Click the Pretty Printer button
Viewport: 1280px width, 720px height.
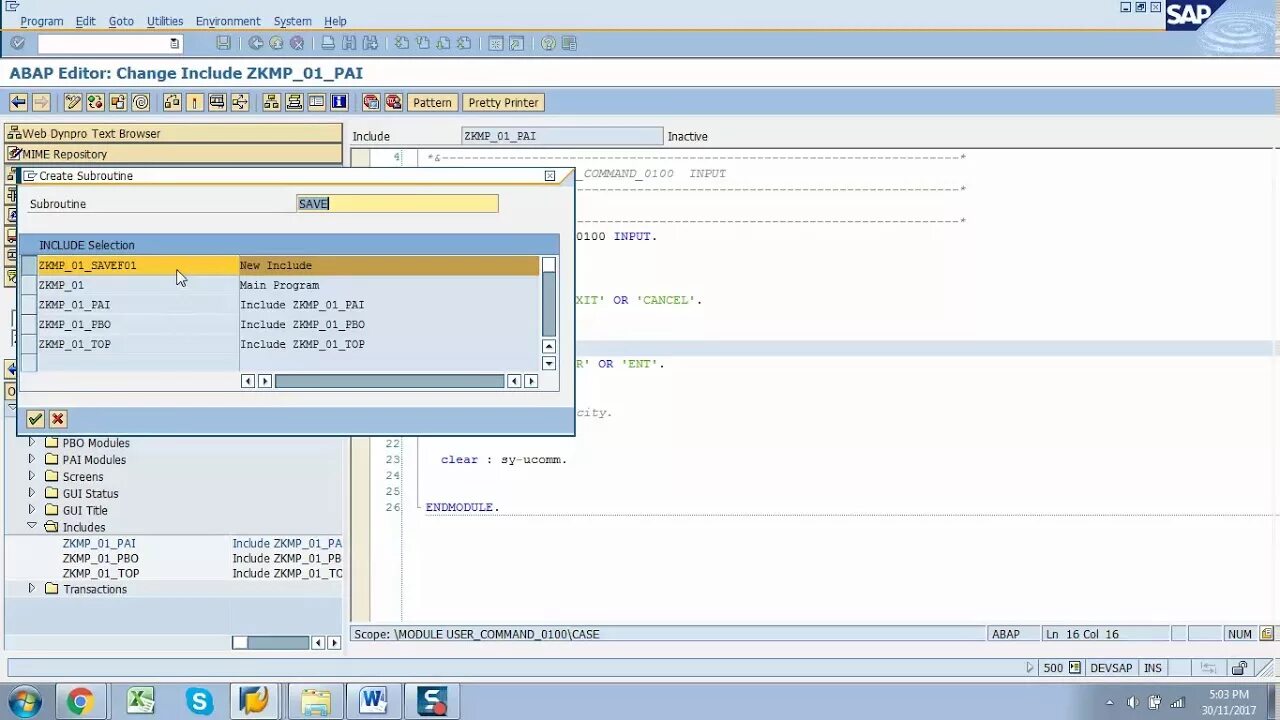503,102
